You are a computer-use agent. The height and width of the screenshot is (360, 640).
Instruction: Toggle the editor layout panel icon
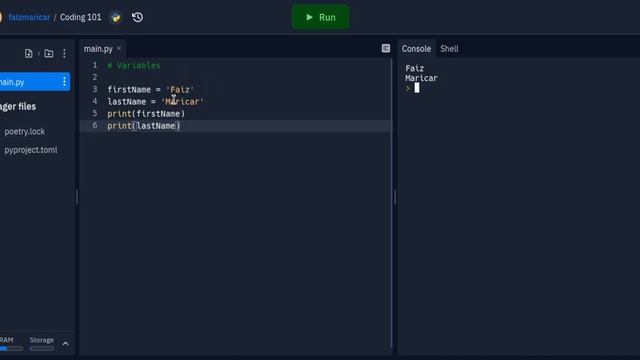[x=386, y=48]
